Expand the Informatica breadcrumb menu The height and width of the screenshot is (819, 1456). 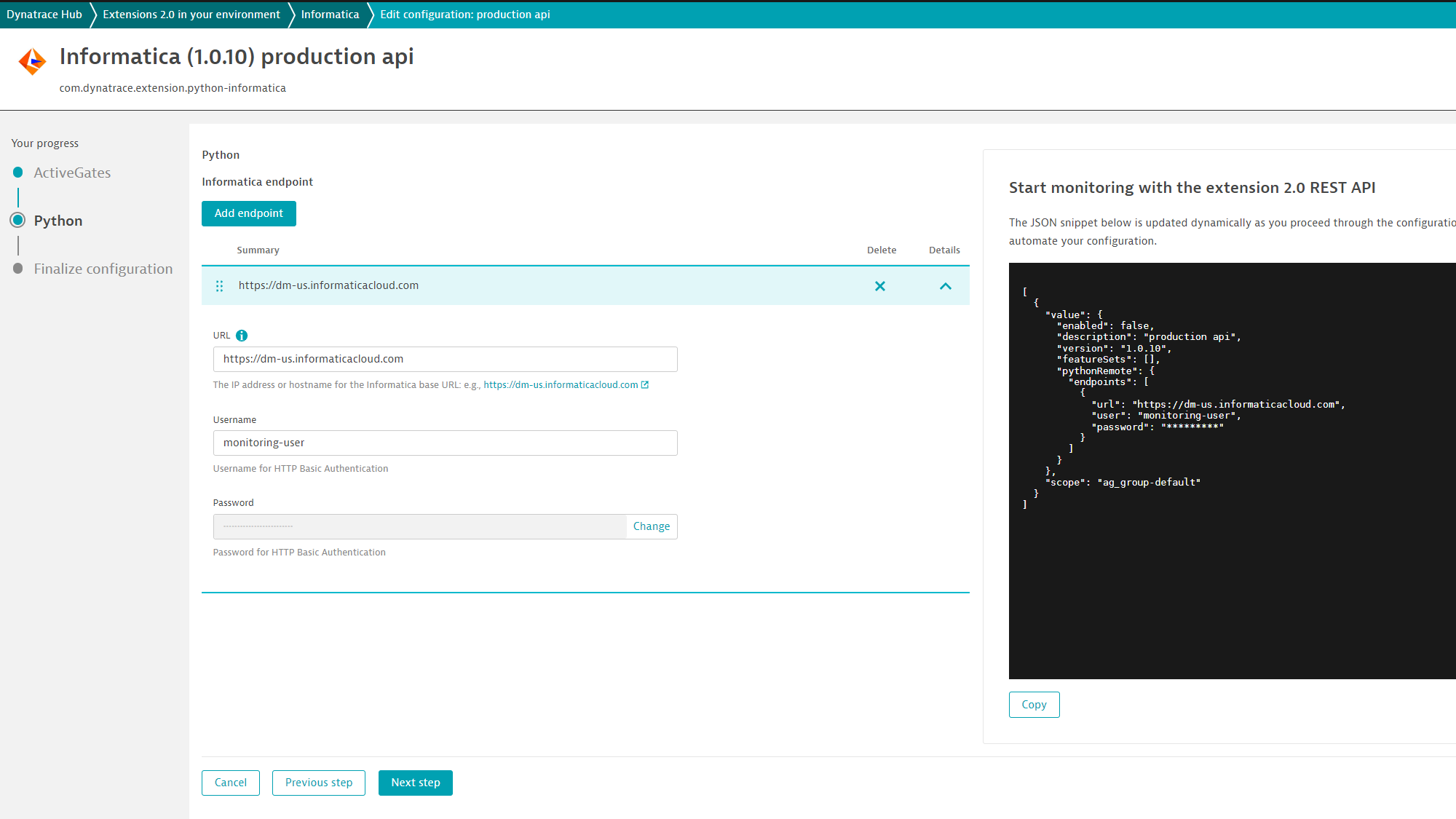330,15
